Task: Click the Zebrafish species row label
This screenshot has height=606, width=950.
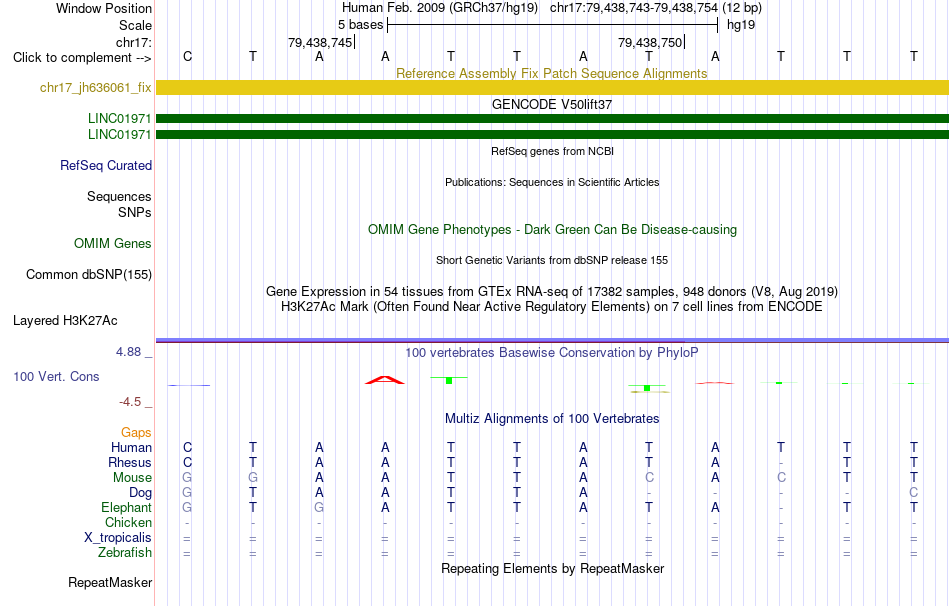Action: tap(125, 553)
